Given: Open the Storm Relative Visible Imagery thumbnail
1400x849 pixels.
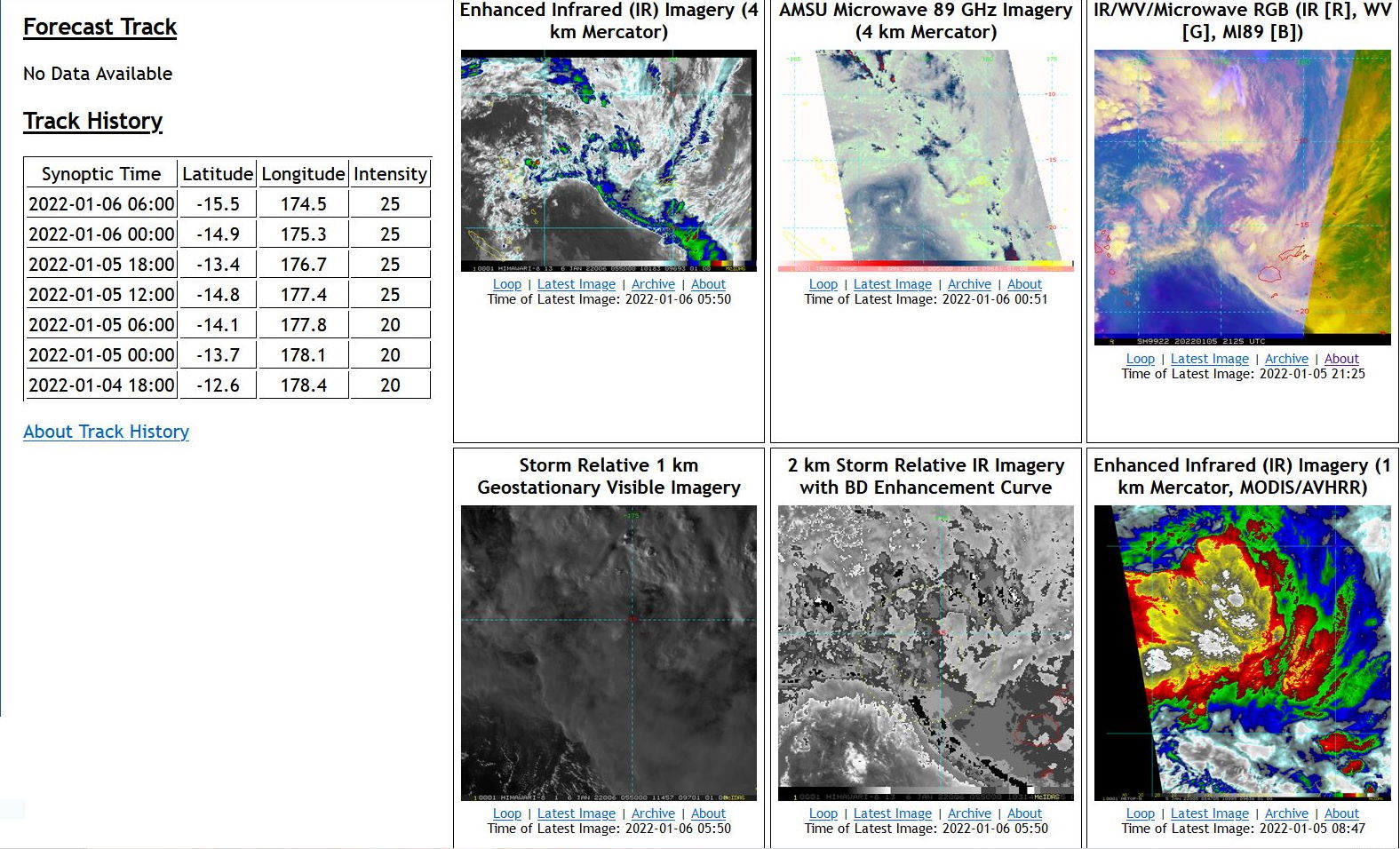Looking at the screenshot, I should (609, 653).
